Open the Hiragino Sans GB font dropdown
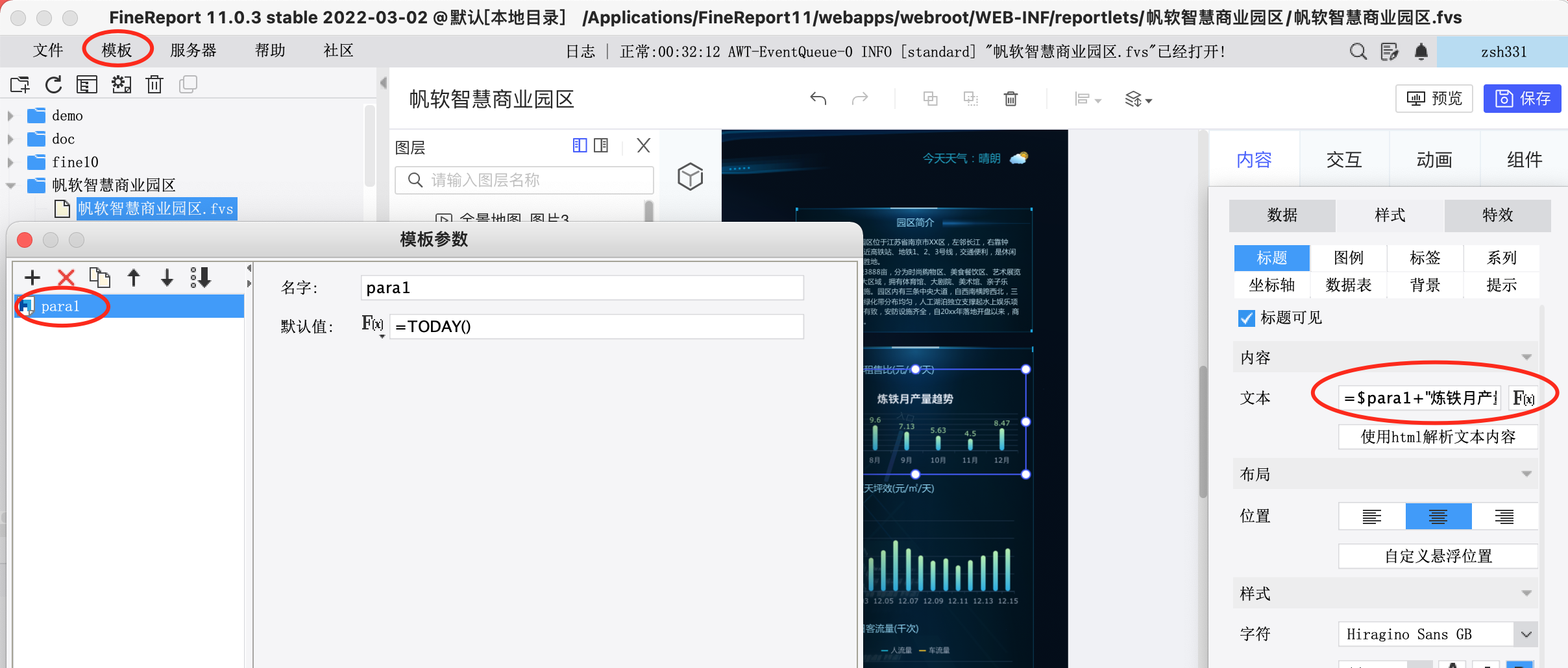The width and height of the screenshot is (1568, 668). pyautogui.click(x=1526, y=634)
